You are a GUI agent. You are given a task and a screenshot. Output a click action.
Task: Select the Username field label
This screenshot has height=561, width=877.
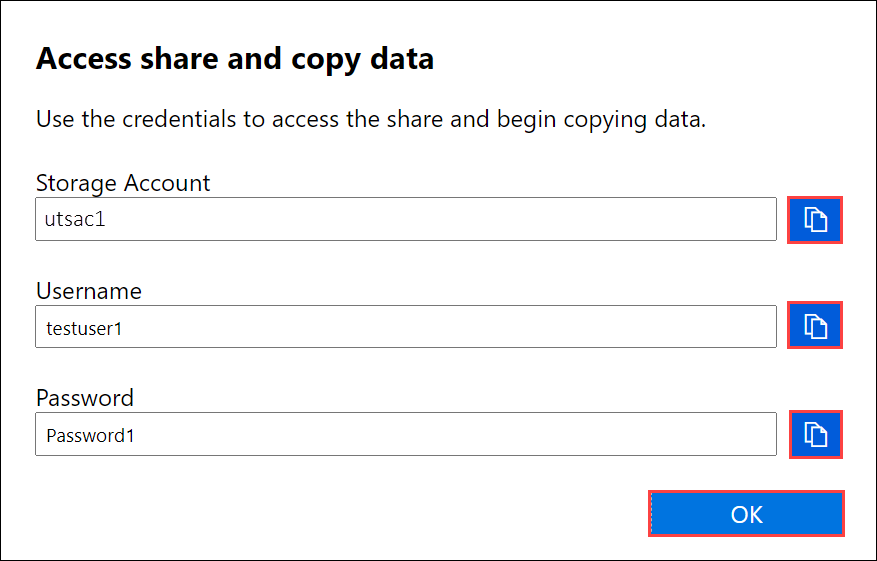tap(89, 291)
